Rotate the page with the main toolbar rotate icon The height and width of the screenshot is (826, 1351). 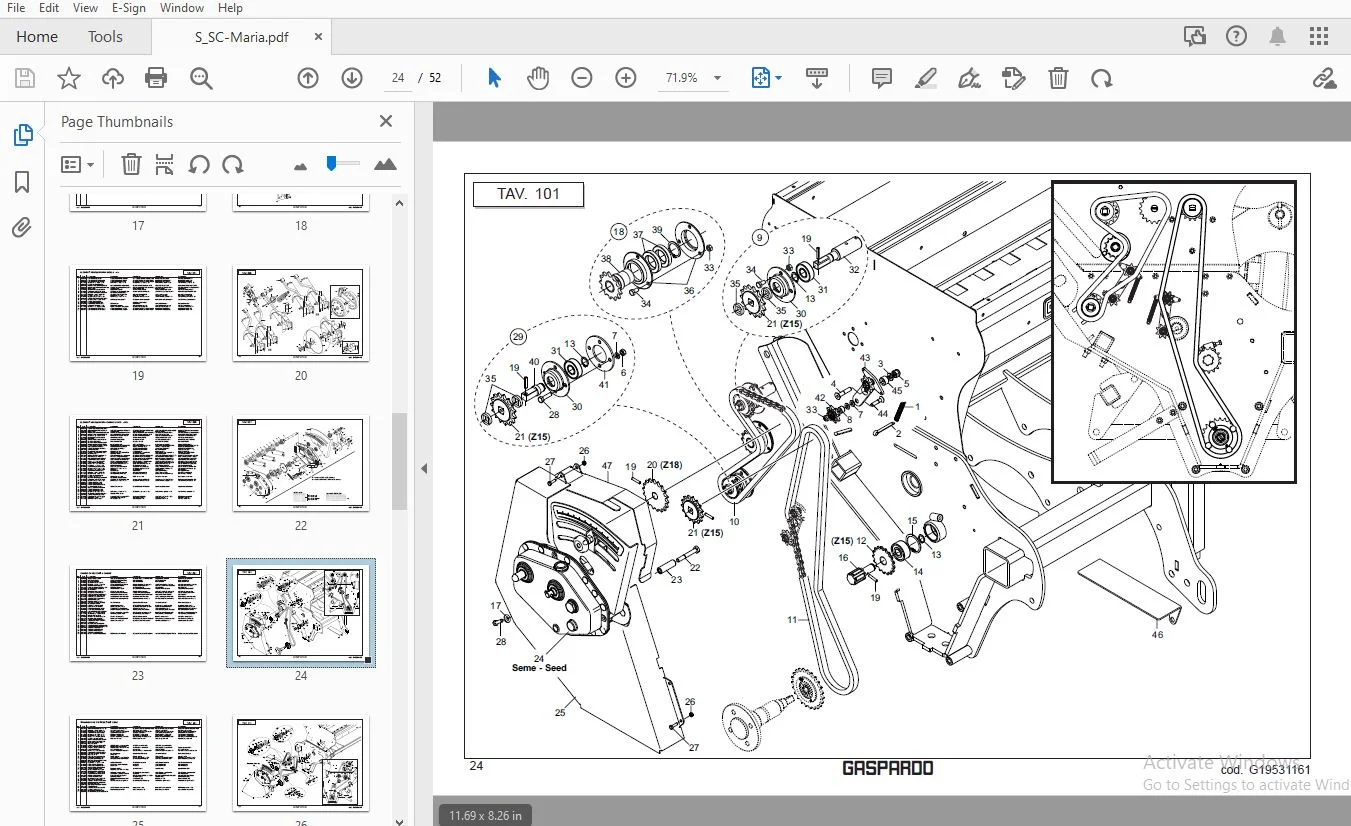1101,78
